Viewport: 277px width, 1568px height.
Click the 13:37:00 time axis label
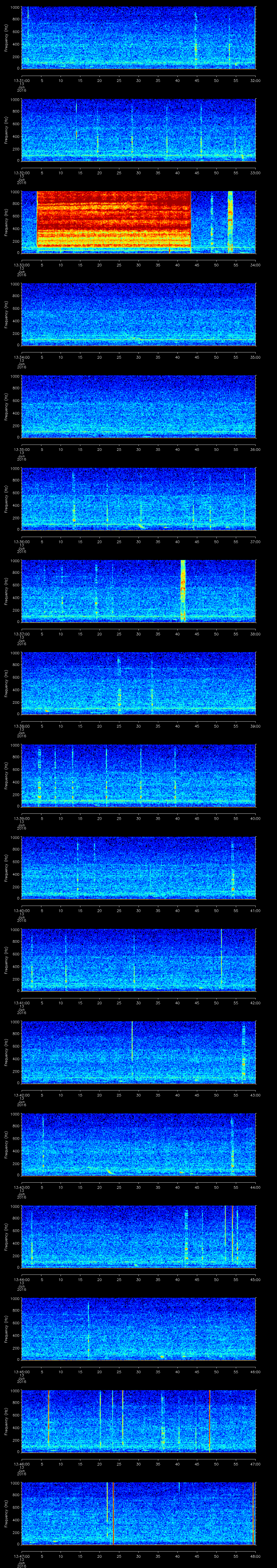click(21, 634)
